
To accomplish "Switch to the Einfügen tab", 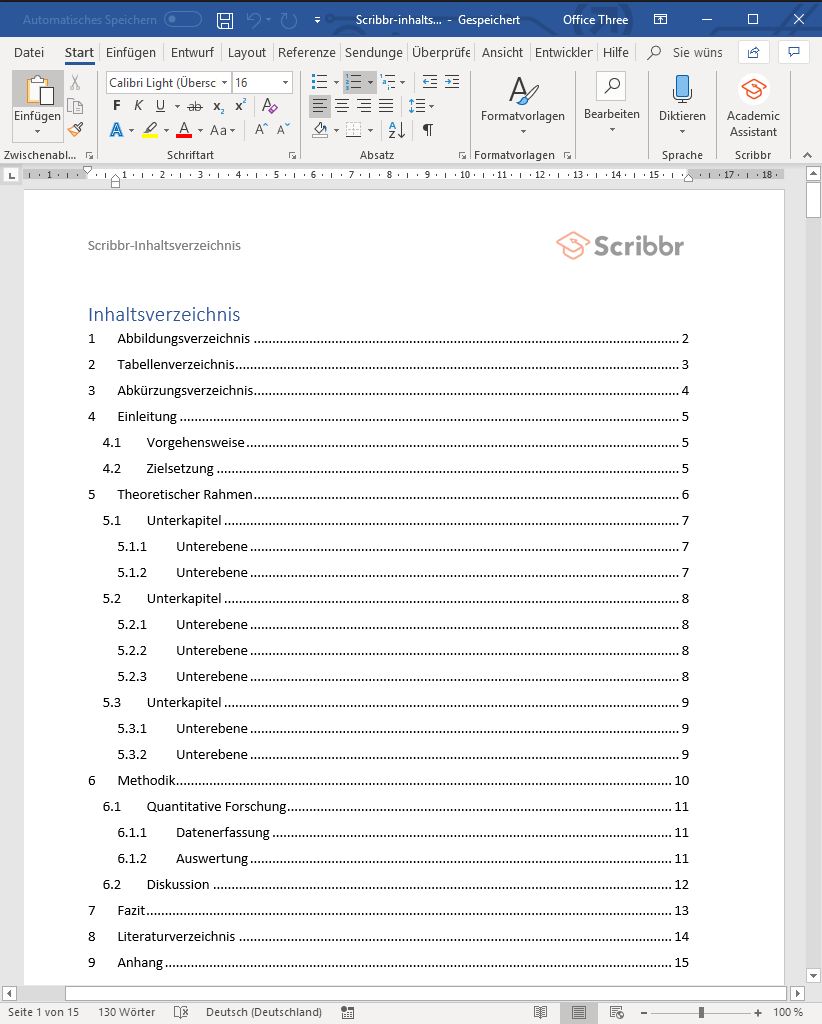I will [131, 52].
